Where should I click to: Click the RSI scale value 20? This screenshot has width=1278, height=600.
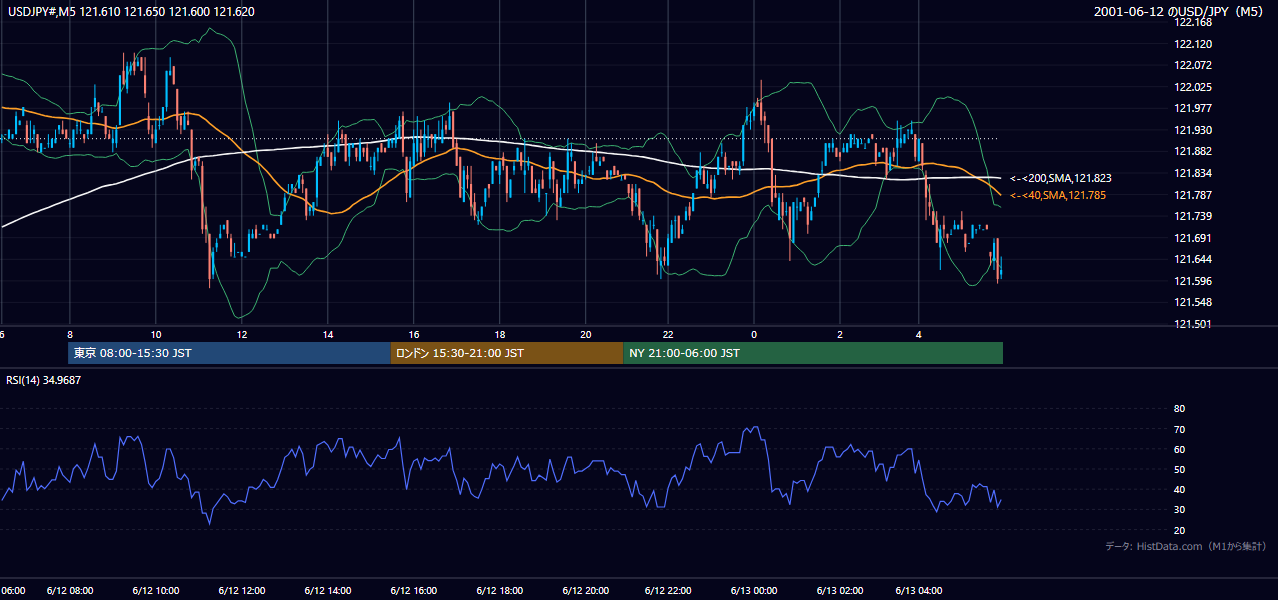pyautogui.click(x=1179, y=530)
